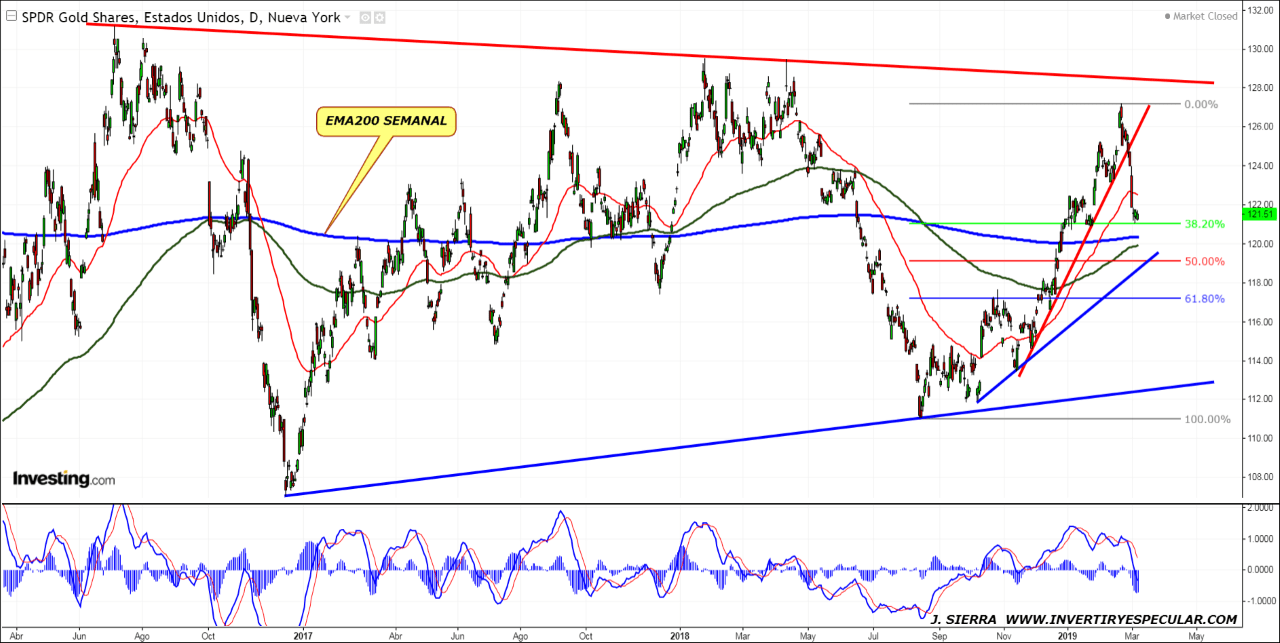Open the dropdown arrow after Nueva York

point(347,18)
